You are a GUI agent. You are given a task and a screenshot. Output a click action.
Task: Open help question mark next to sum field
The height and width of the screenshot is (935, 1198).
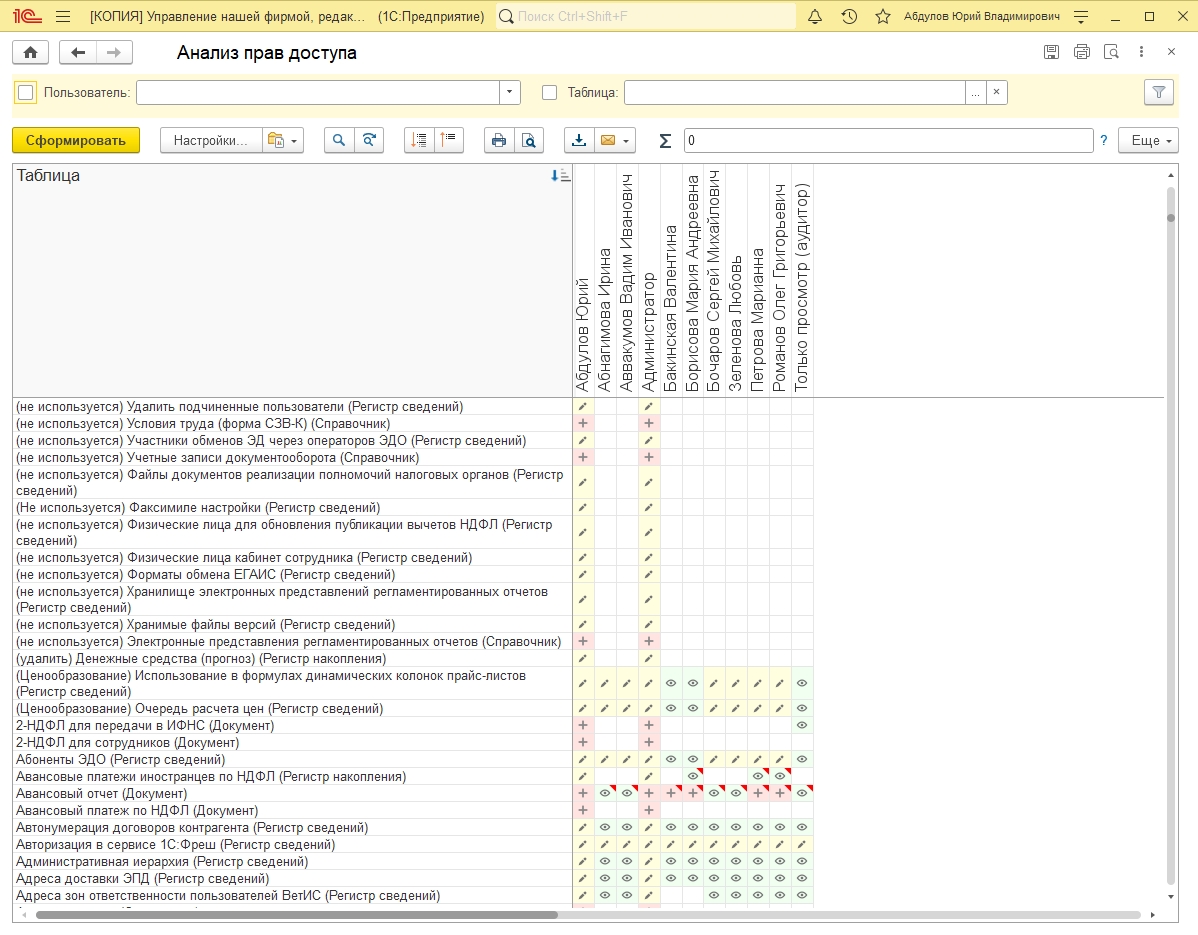click(1103, 141)
